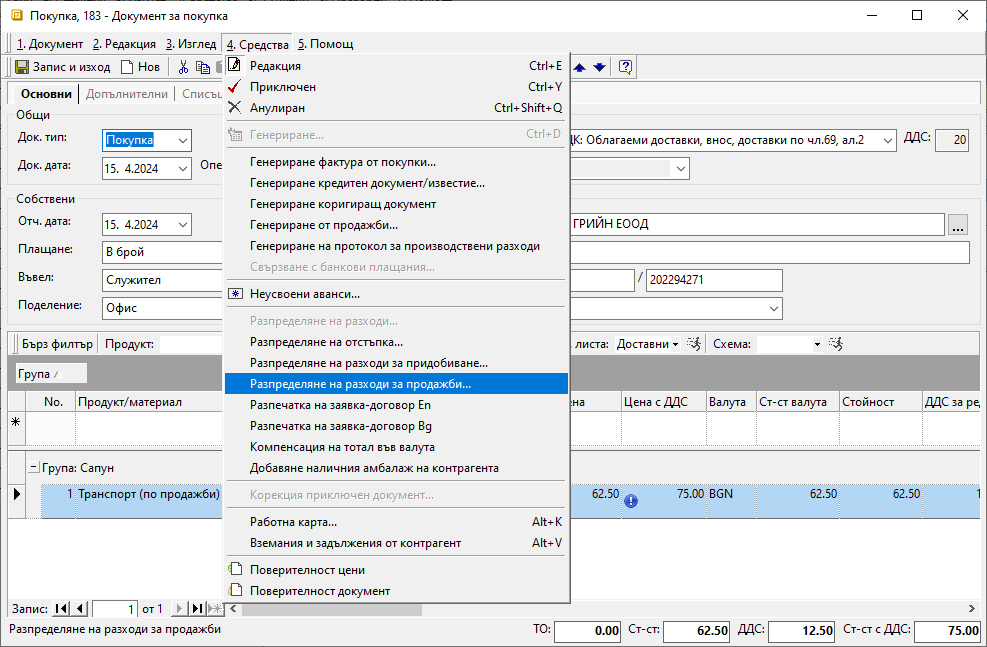The width and height of the screenshot is (987, 647).
Task: Switch to the Допълнителни tab
Action: tap(126, 94)
